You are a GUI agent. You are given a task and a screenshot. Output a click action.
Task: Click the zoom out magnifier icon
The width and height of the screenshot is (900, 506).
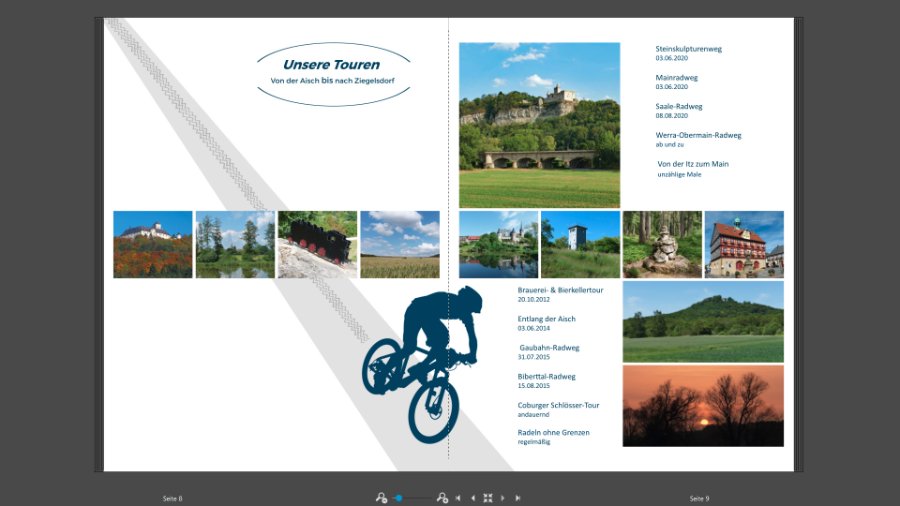381,498
